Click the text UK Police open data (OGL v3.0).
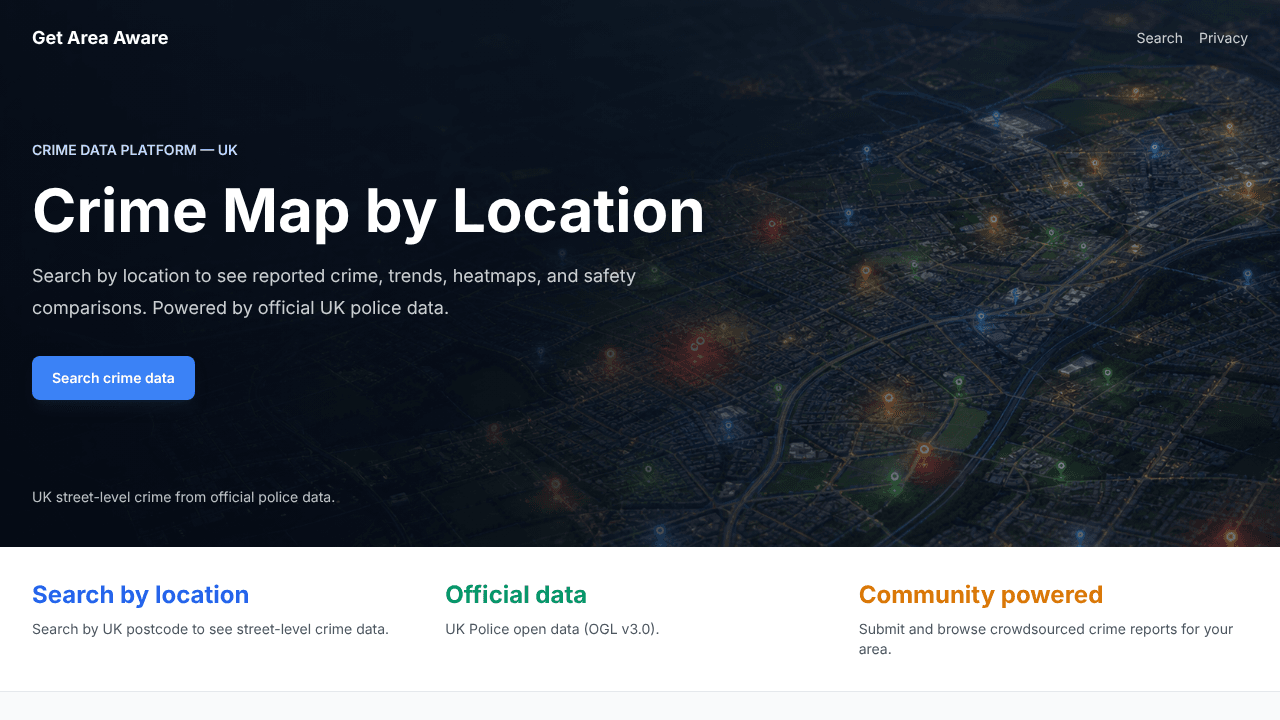Viewport: 1280px width, 720px height. coord(552,629)
